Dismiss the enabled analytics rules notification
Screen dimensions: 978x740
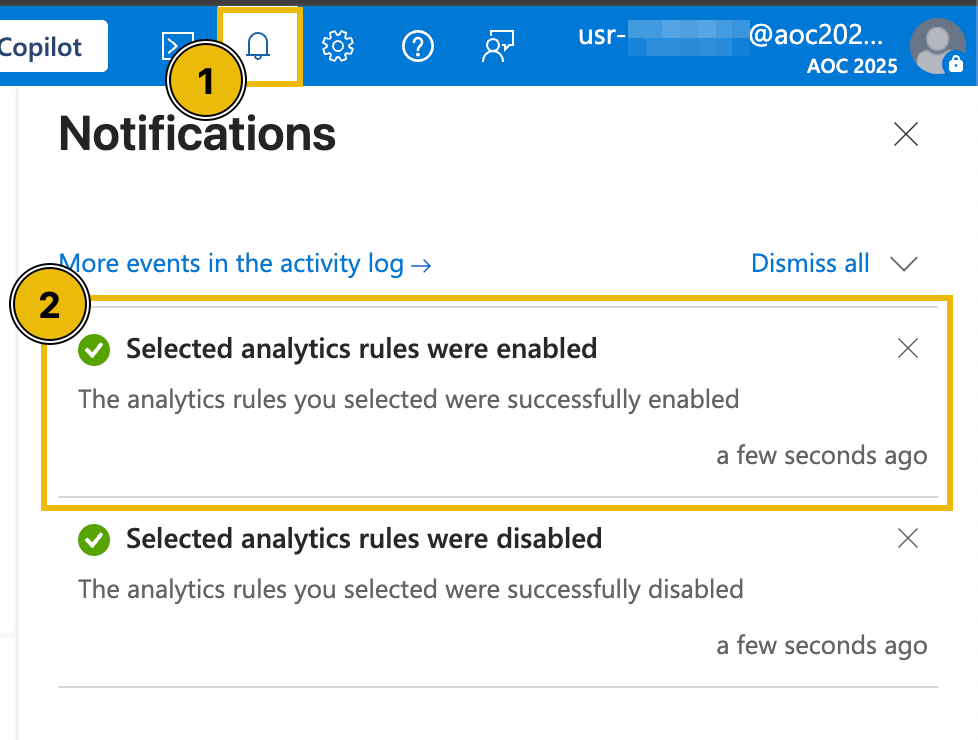[x=907, y=348]
